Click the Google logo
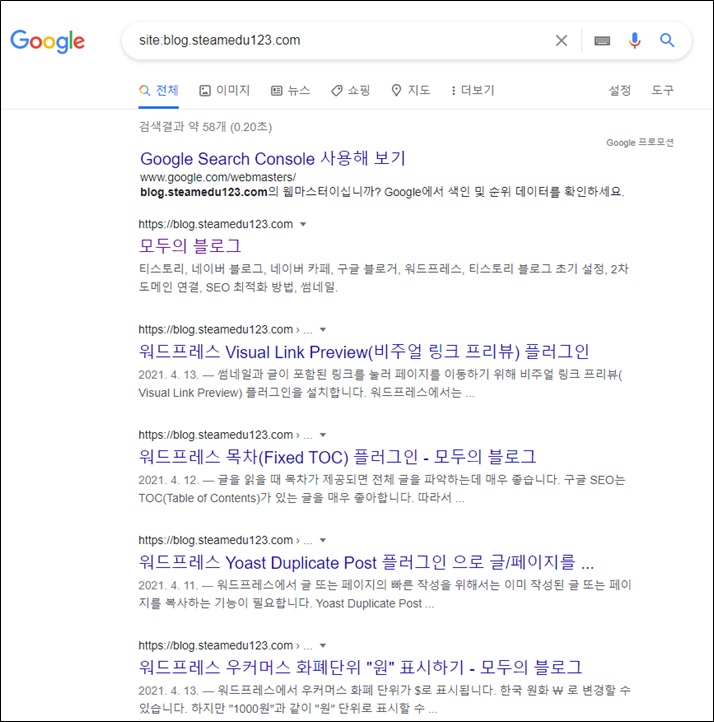 pos(47,41)
